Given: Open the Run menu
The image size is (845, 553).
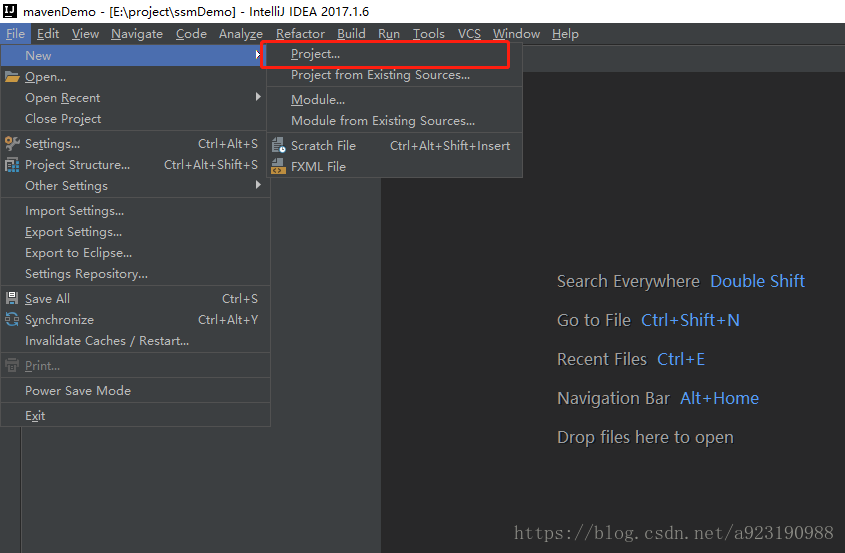Looking at the screenshot, I should pyautogui.click(x=389, y=34).
